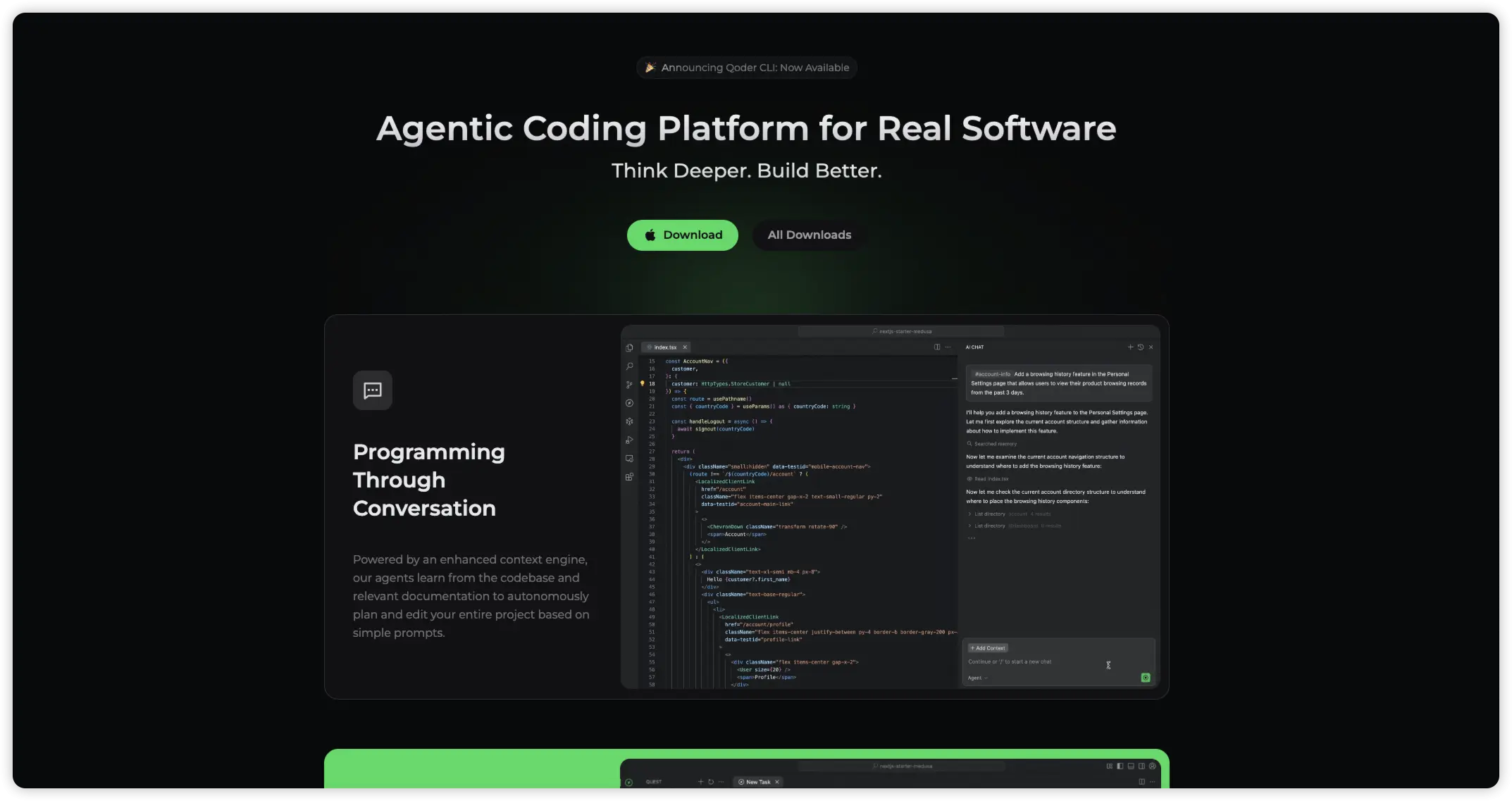Click the Explorer files icon in sidebar
Screen dimensions: 1512x801
click(629, 347)
